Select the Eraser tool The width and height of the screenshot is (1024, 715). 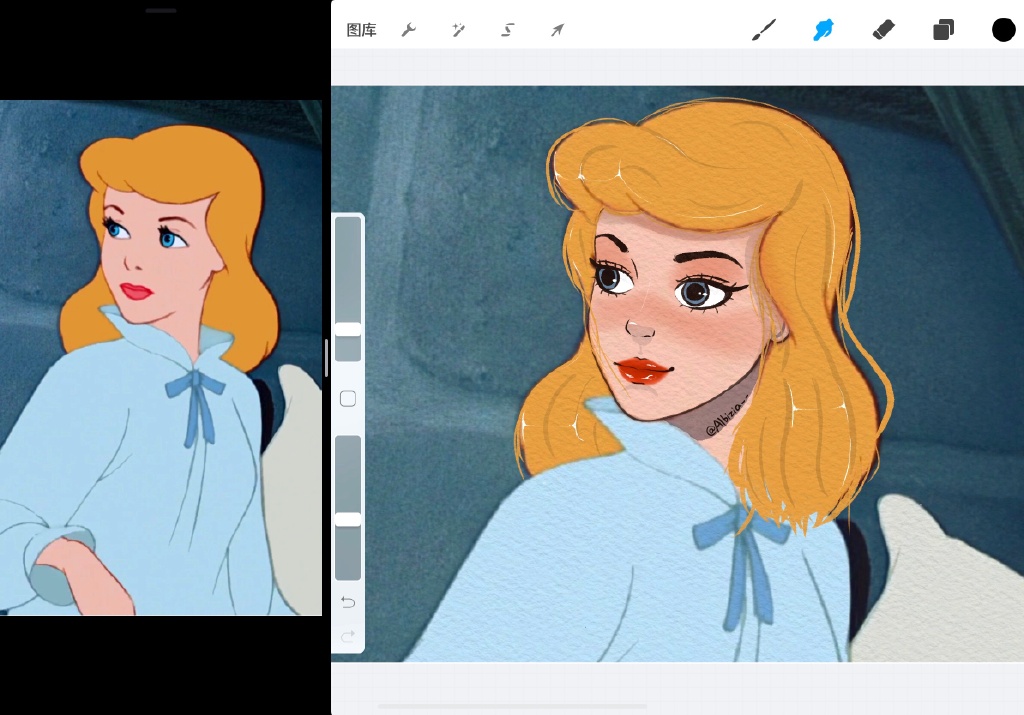883,30
